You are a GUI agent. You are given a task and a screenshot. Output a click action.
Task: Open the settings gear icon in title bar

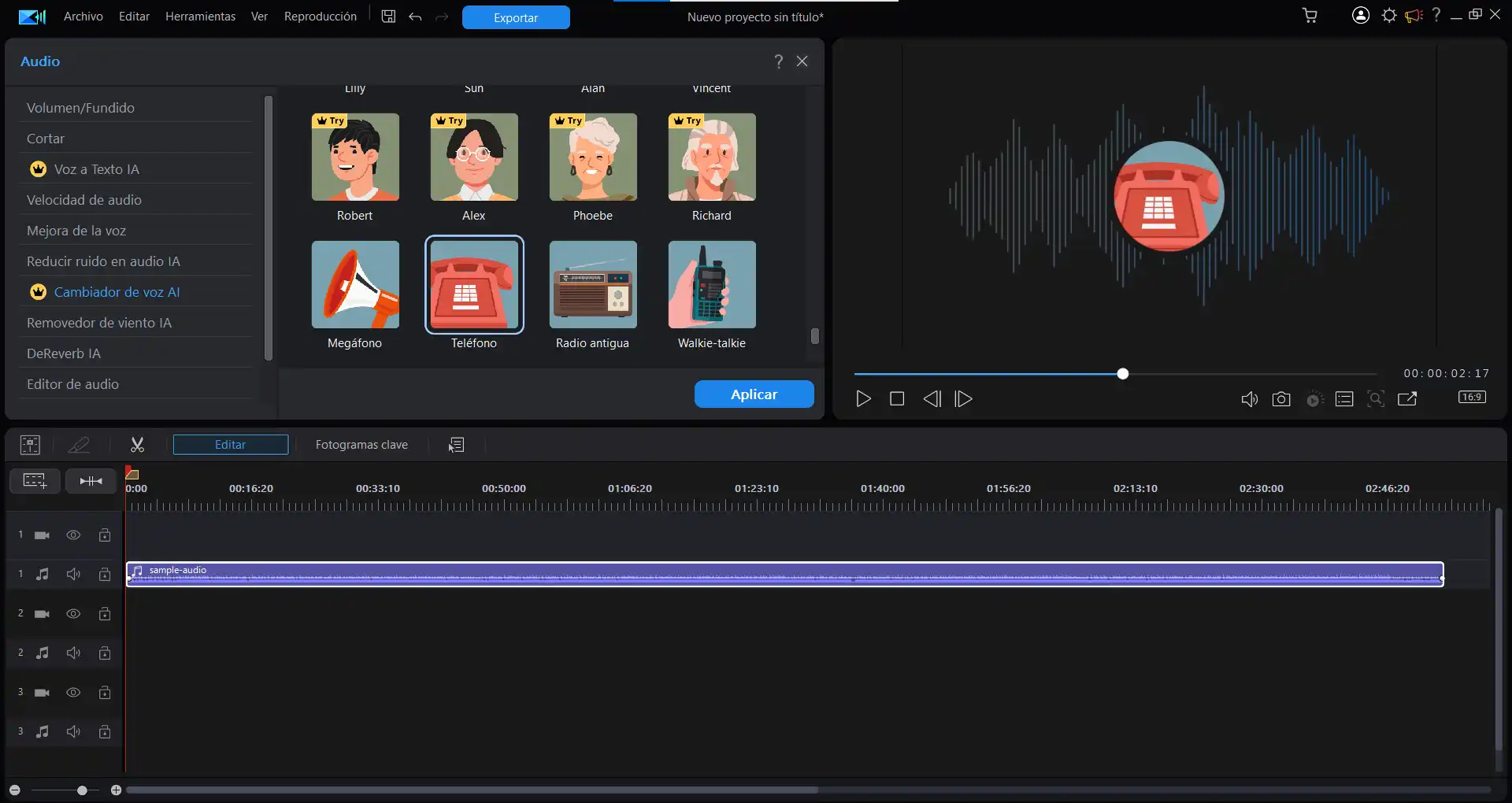coord(1388,16)
